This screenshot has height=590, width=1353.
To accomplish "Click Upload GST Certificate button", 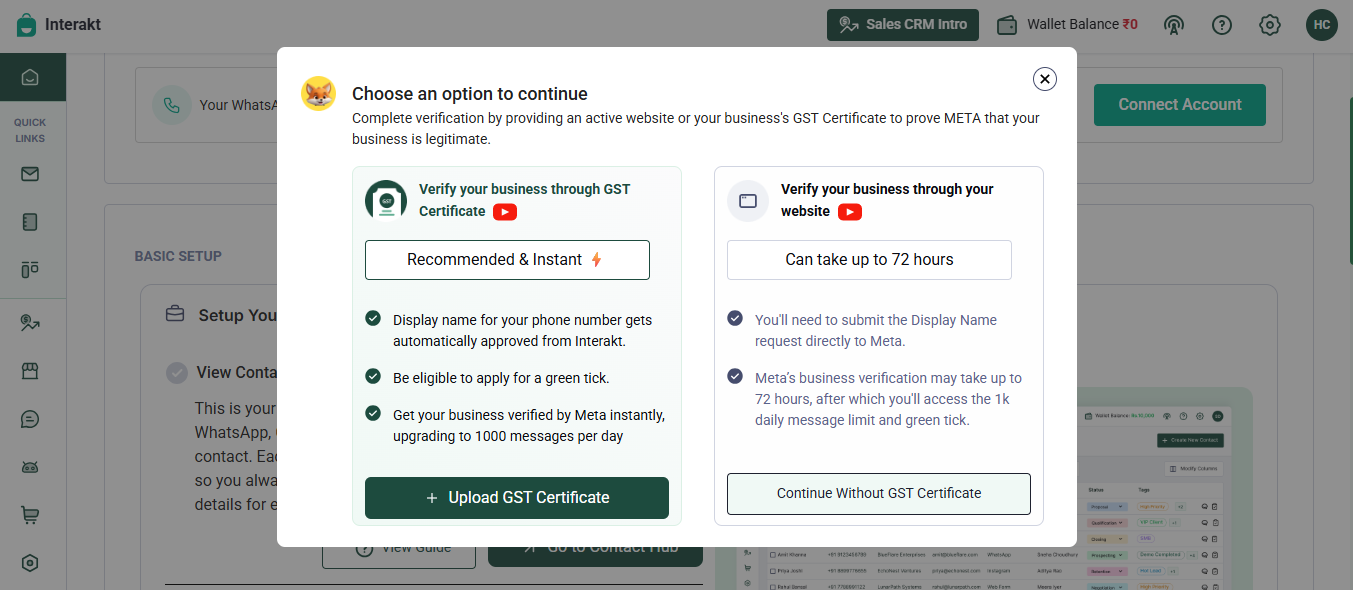I will pyautogui.click(x=516, y=498).
